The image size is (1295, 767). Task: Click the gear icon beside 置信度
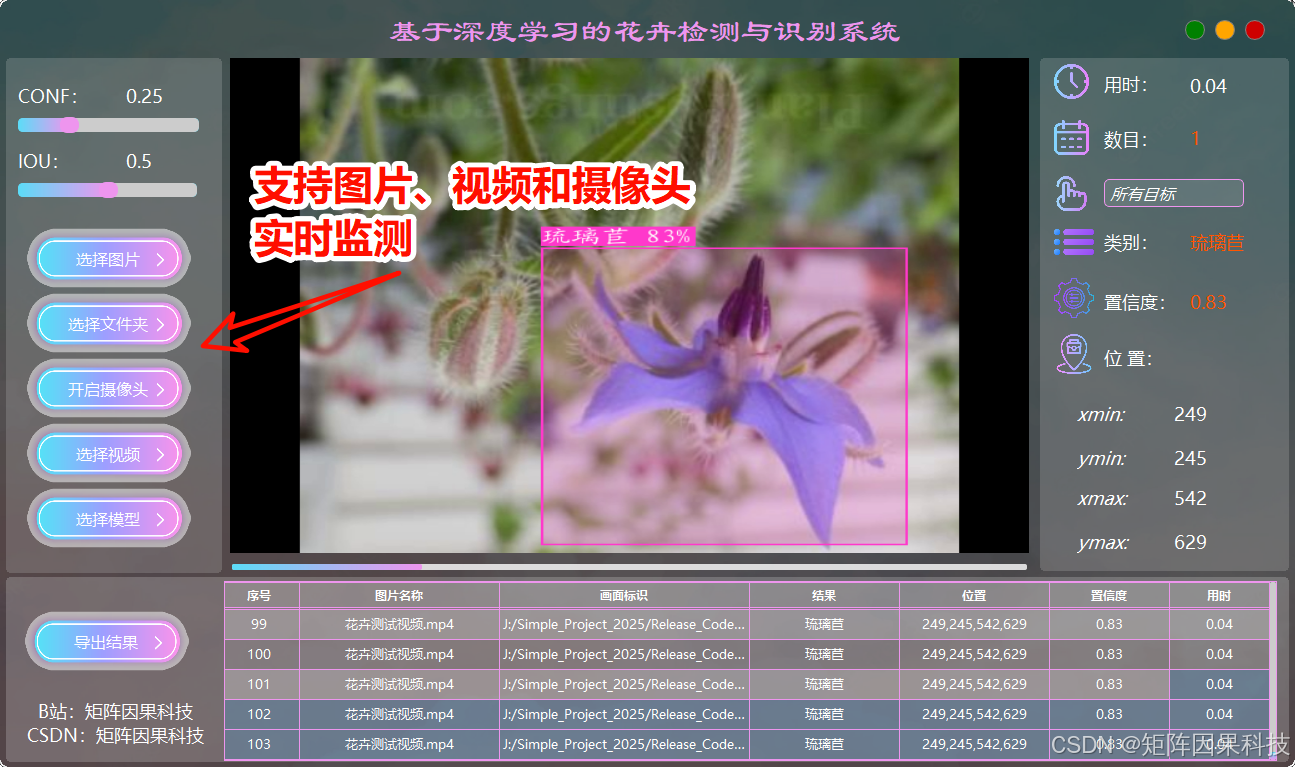[x=1073, y=298]
